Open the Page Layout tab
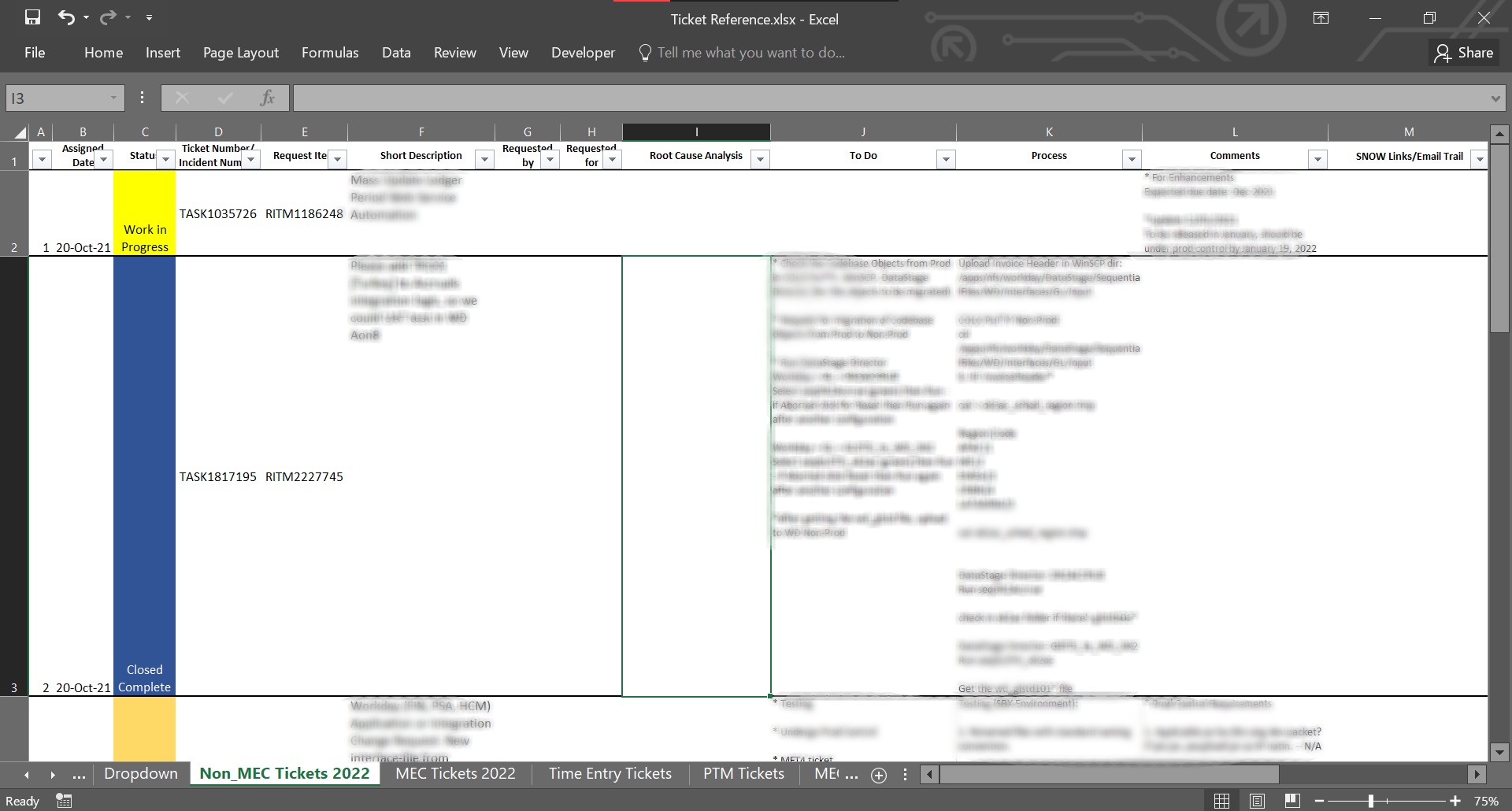 click(240, 53)
